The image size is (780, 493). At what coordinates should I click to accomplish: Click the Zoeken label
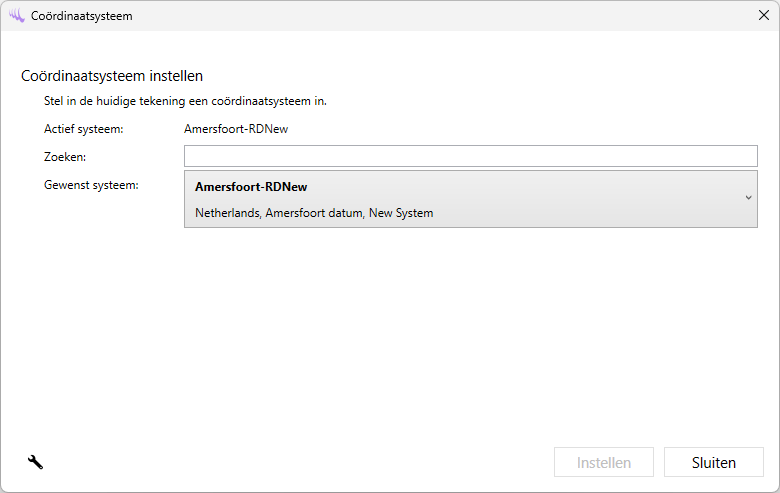coord(65,157)
